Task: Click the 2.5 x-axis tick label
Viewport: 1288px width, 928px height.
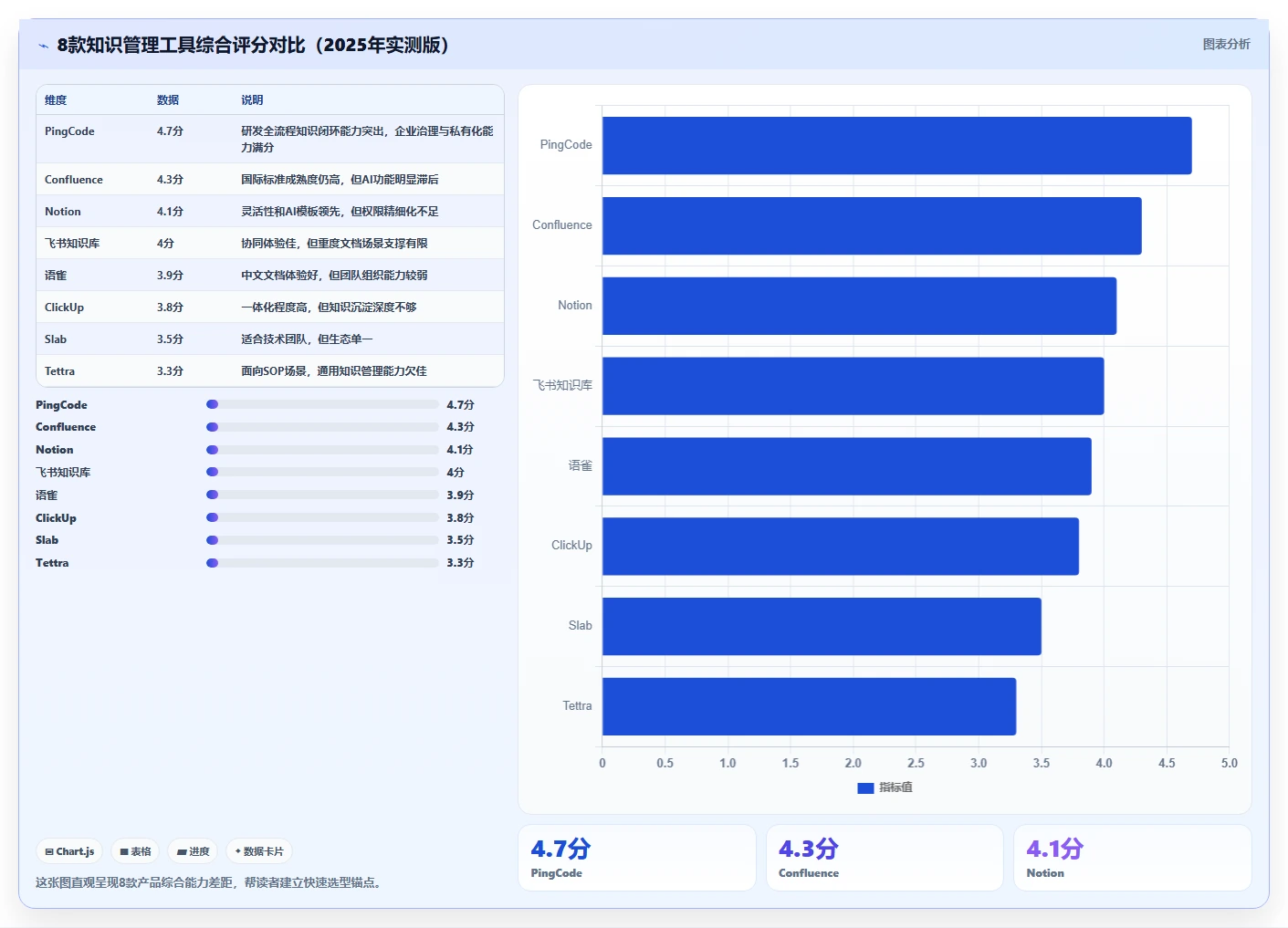Action: pyautogui.click(x=916, y=763)
